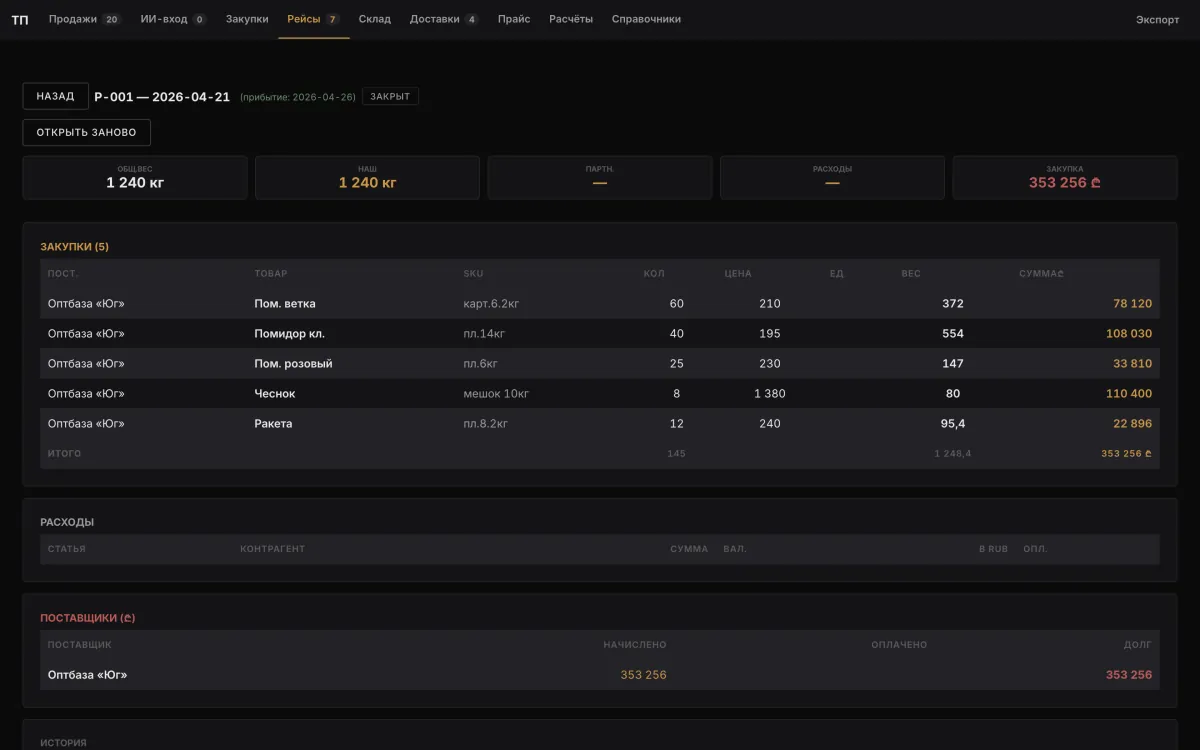The width and height of the screenshot is (1200, 750).
Task: Click the price value 1 380
Action: tap(769, 394)
